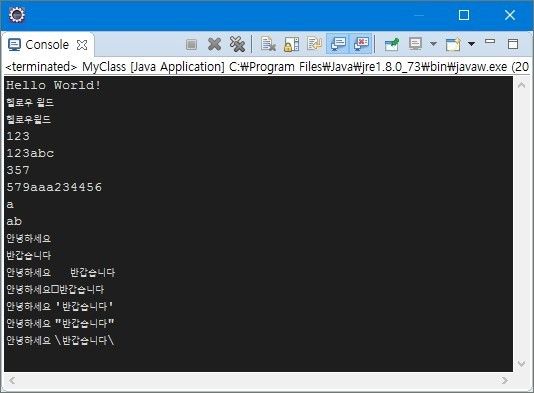Click the '123abc' output line
This screenshot has width=534, height=393.
(x=30, y=153)
